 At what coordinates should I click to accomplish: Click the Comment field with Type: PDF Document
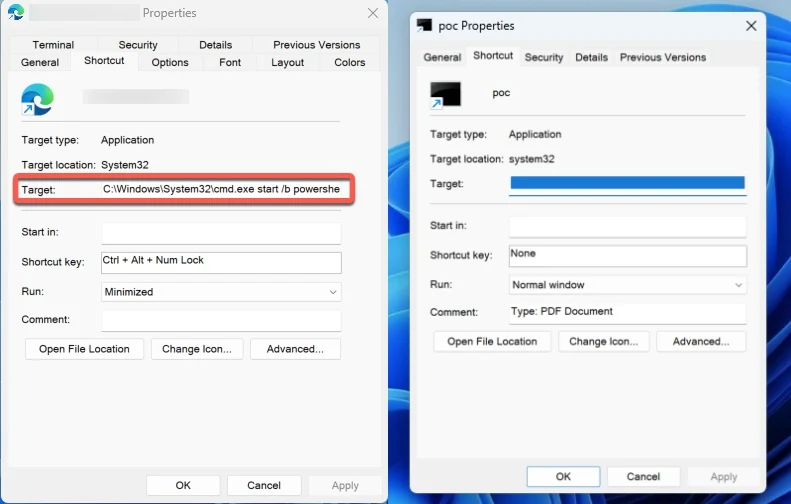tap(627, 313)
